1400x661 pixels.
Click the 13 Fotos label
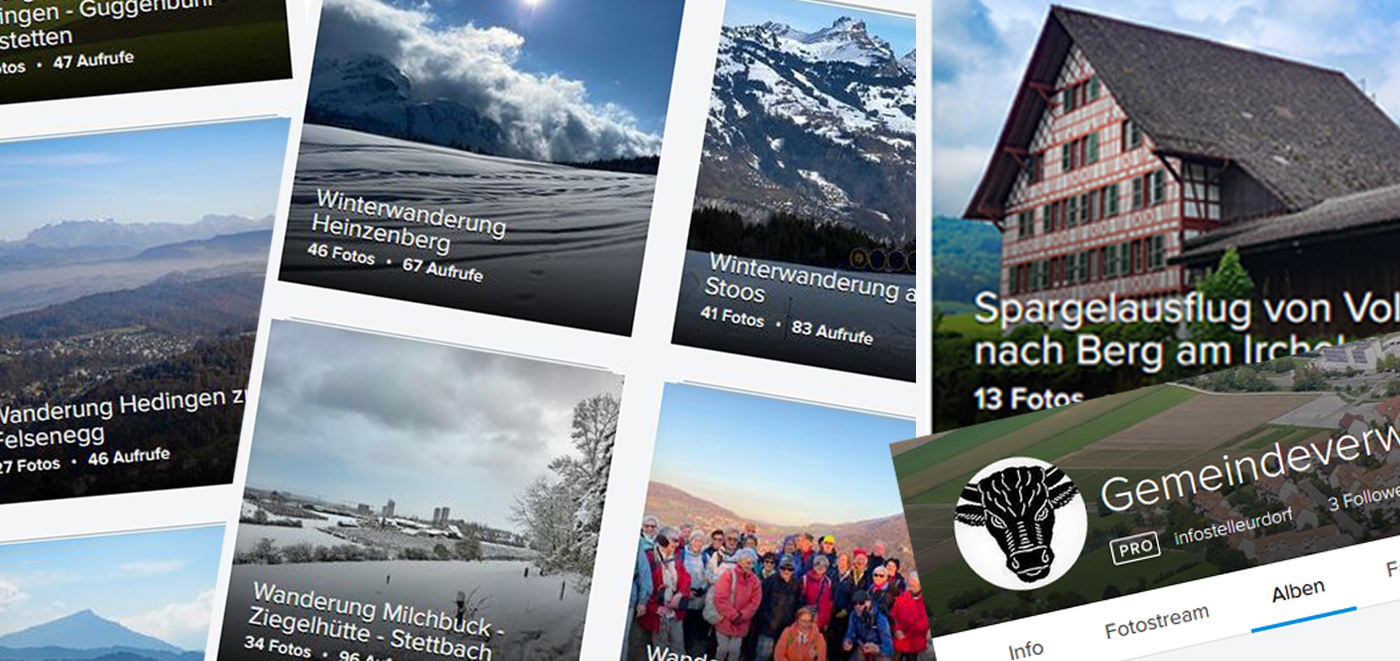(1029, 399)
